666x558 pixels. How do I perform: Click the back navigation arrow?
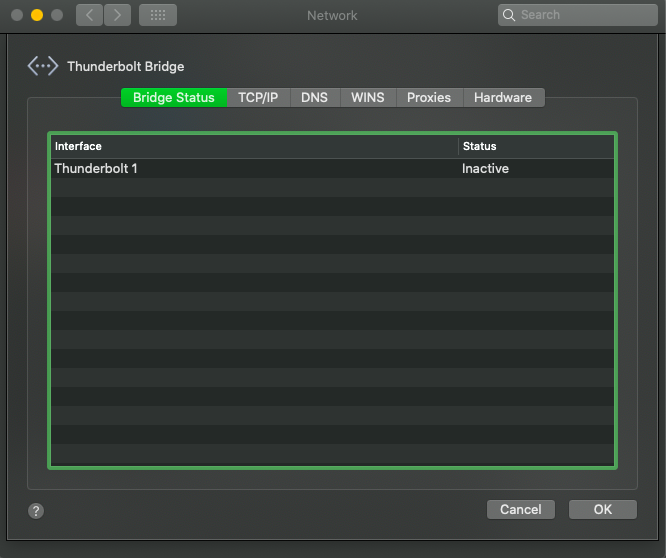(89, 15)
